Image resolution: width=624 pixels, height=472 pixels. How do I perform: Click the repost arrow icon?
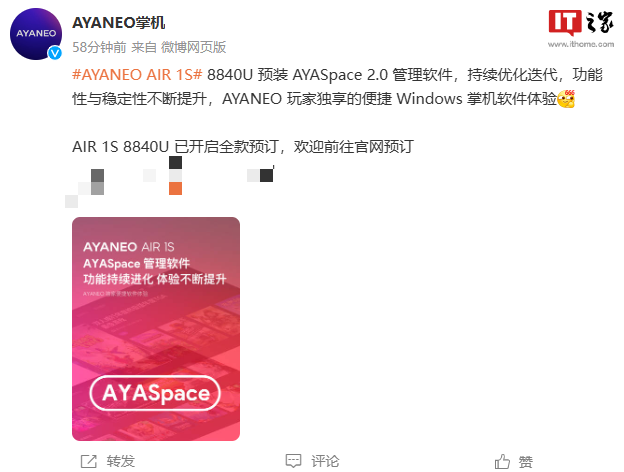click(88, 461)
